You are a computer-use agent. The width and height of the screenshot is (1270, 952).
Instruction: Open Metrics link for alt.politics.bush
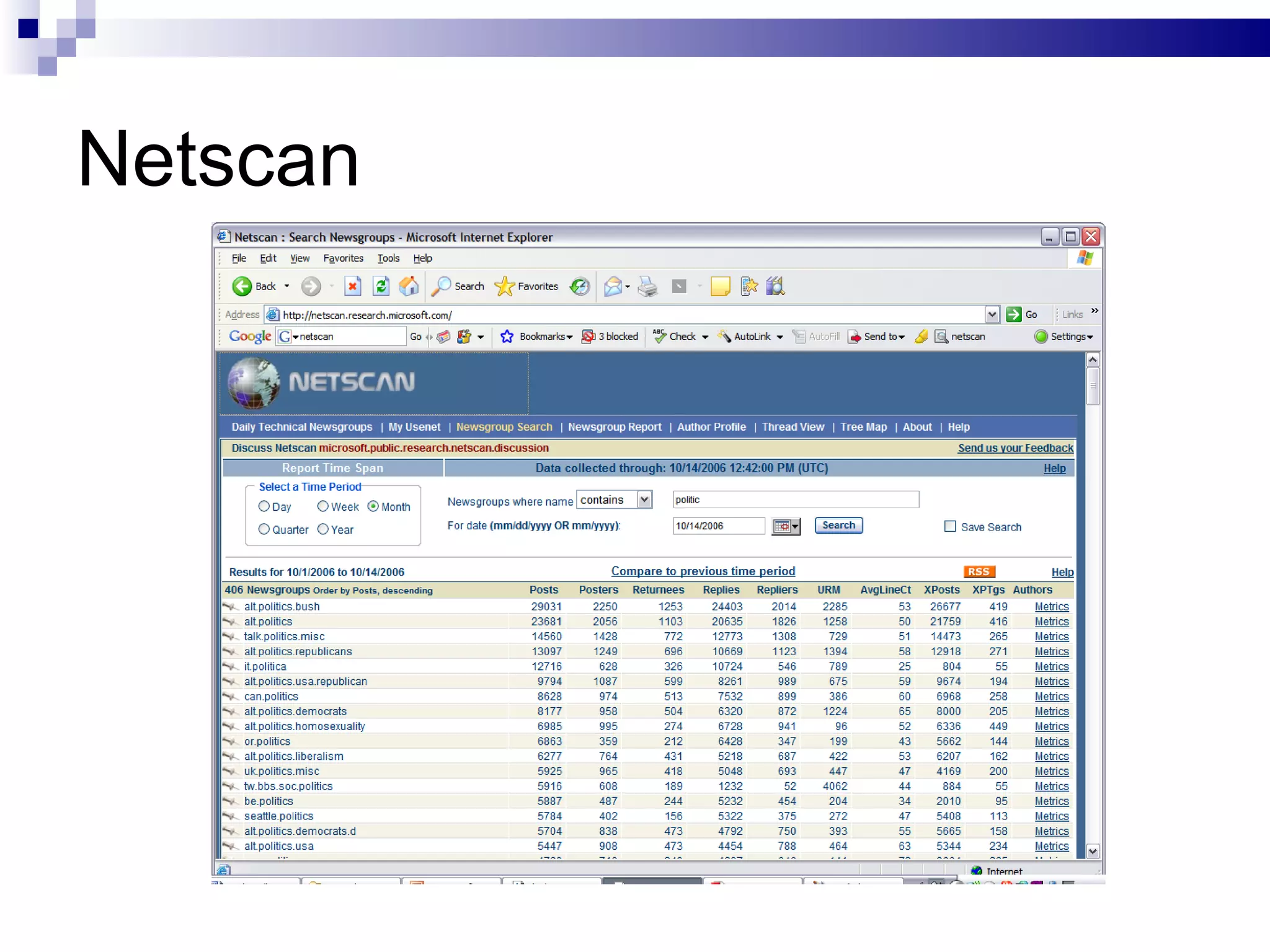click(x=1052, y=607)
